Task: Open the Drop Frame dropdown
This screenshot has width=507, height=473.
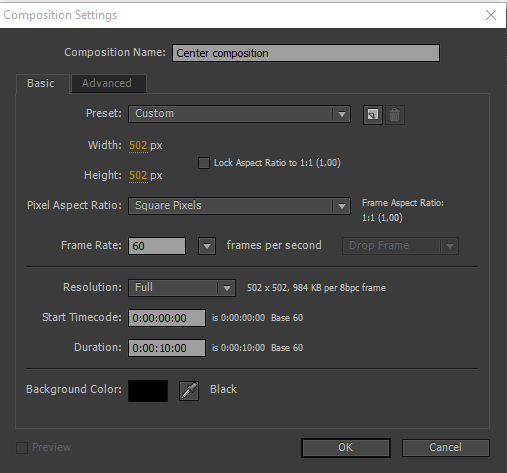Action: [x=400, y=246]
